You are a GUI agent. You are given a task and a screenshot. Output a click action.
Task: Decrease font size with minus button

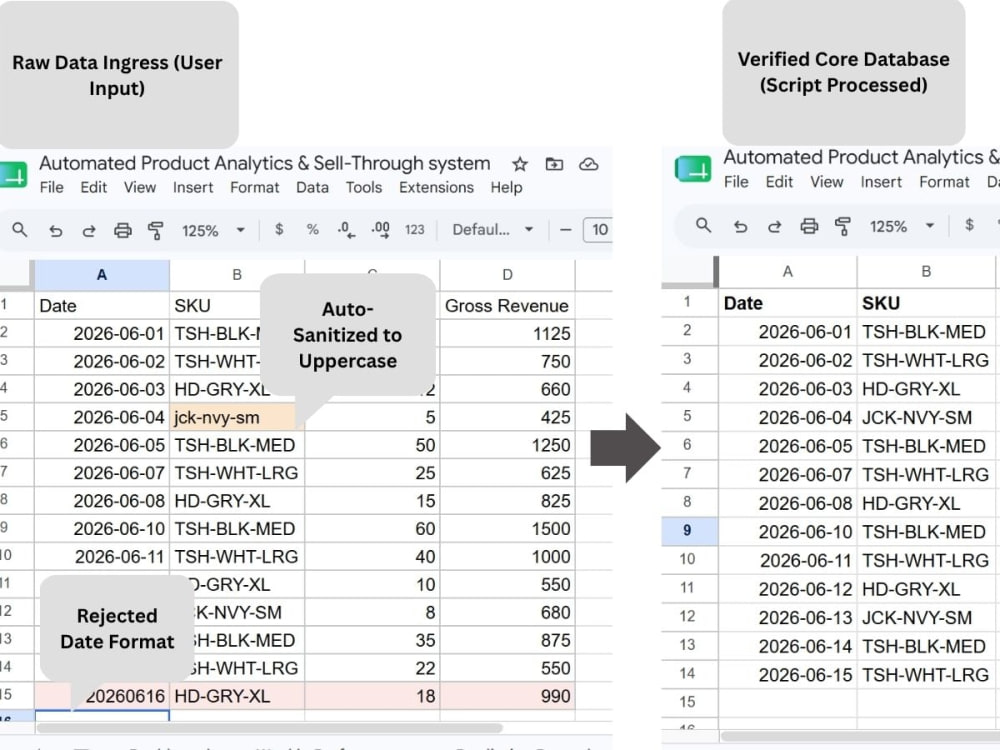tap(565, 230)
